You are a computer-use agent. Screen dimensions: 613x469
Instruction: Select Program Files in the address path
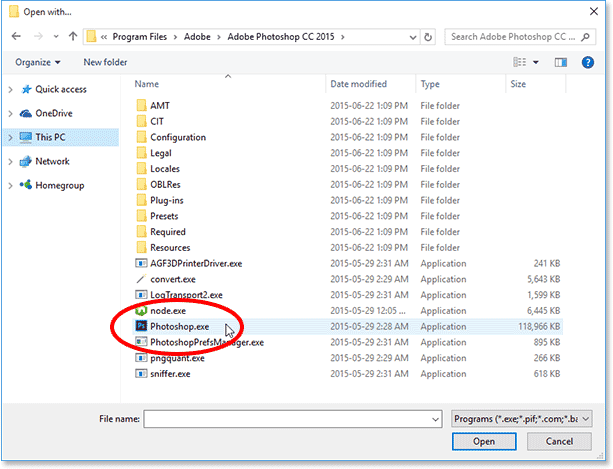[140, 37]
